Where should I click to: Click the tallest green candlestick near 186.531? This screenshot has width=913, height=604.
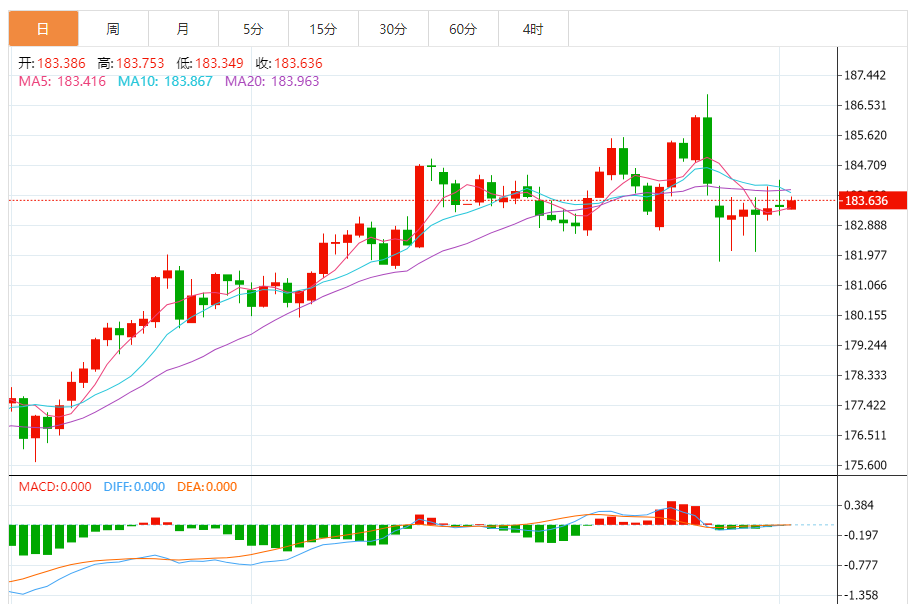707,150
